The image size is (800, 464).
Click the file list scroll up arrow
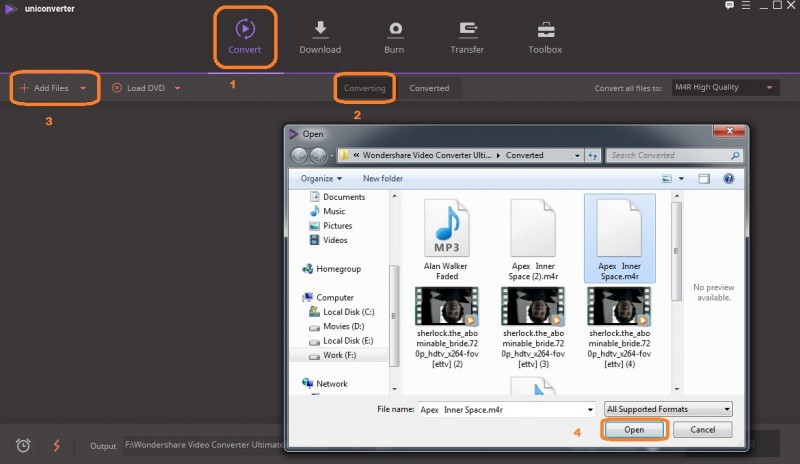tap(677, 196)
